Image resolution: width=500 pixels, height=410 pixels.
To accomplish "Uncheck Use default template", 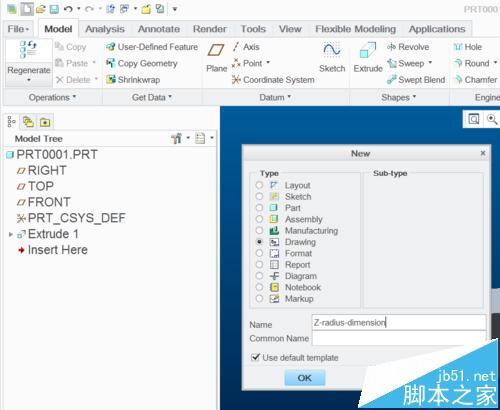I will click(255, 357).
